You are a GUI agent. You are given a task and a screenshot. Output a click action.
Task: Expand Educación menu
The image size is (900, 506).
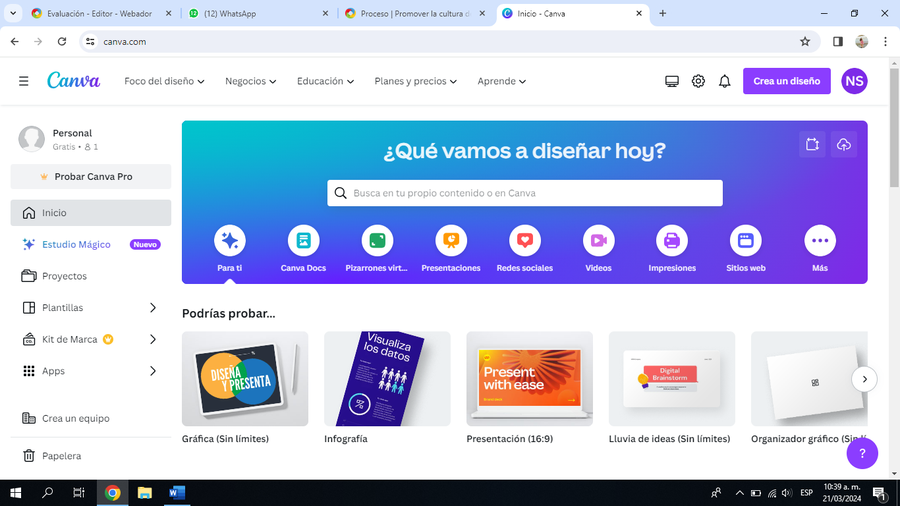[325, 81]
